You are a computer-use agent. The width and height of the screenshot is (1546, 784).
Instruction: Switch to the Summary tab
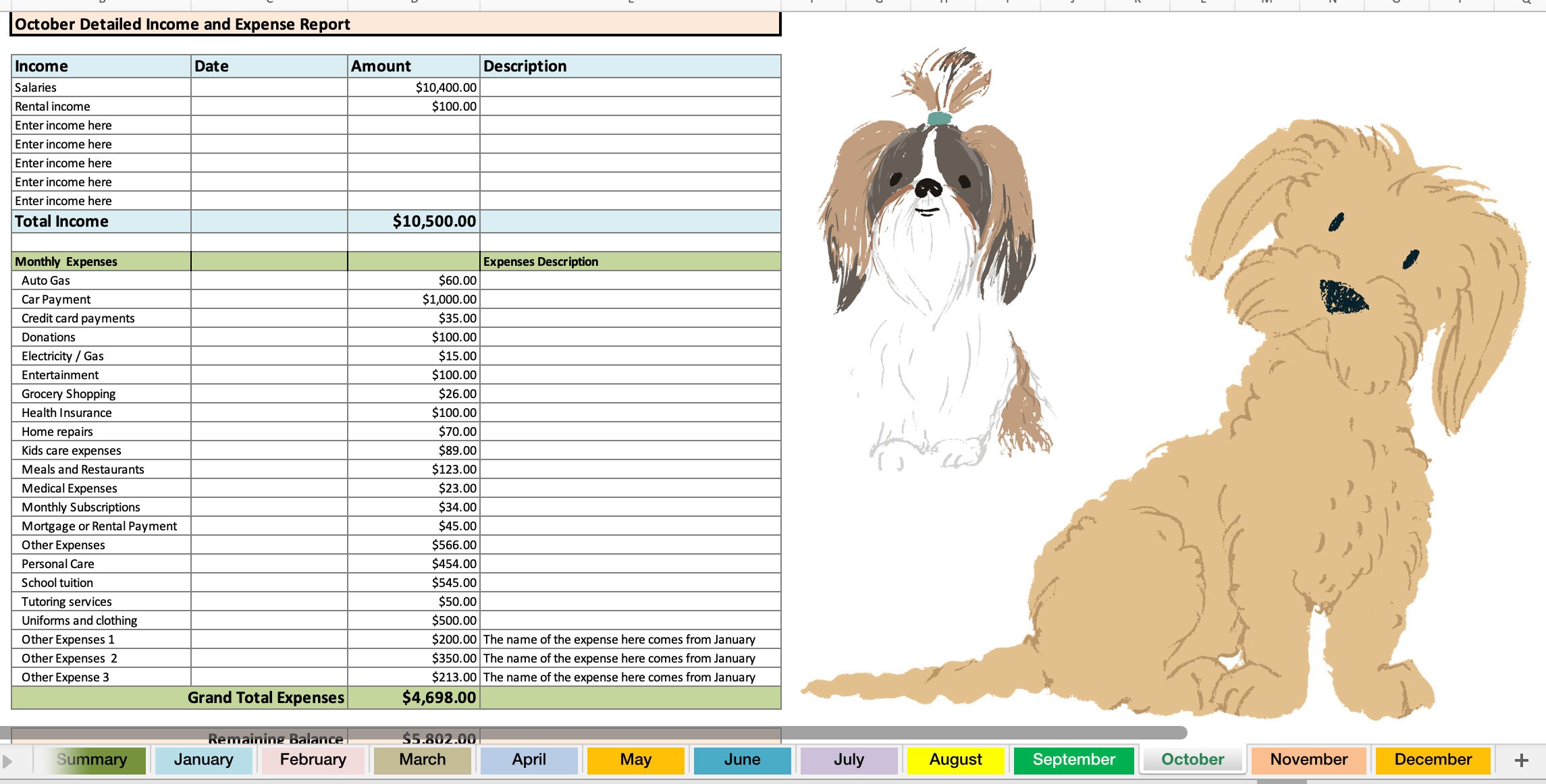(92, 760)
